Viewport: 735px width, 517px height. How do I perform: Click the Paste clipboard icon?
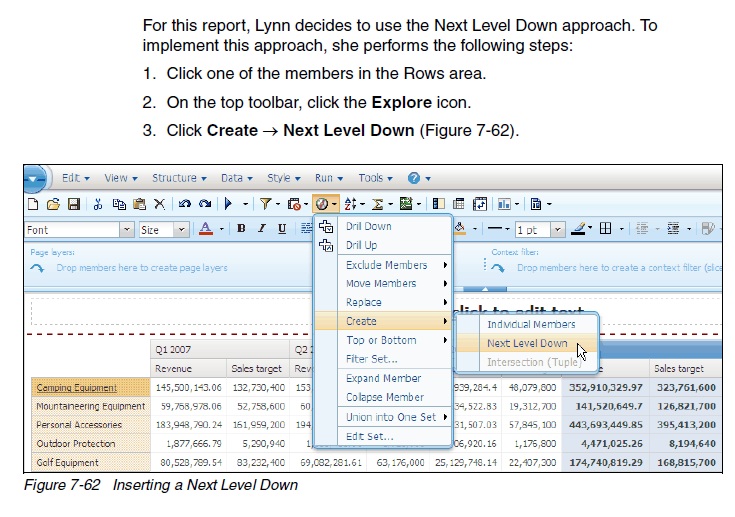point(139,204)
